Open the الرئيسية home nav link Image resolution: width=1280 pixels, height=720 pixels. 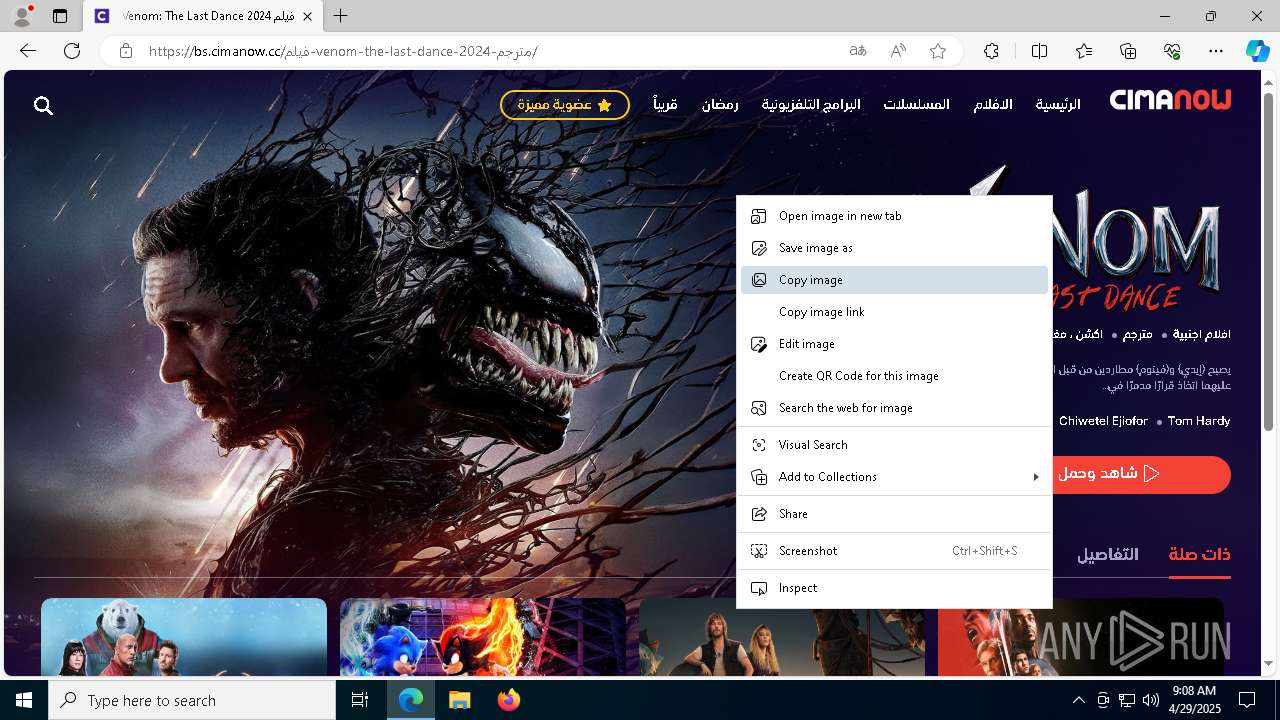coord(1058,104)
